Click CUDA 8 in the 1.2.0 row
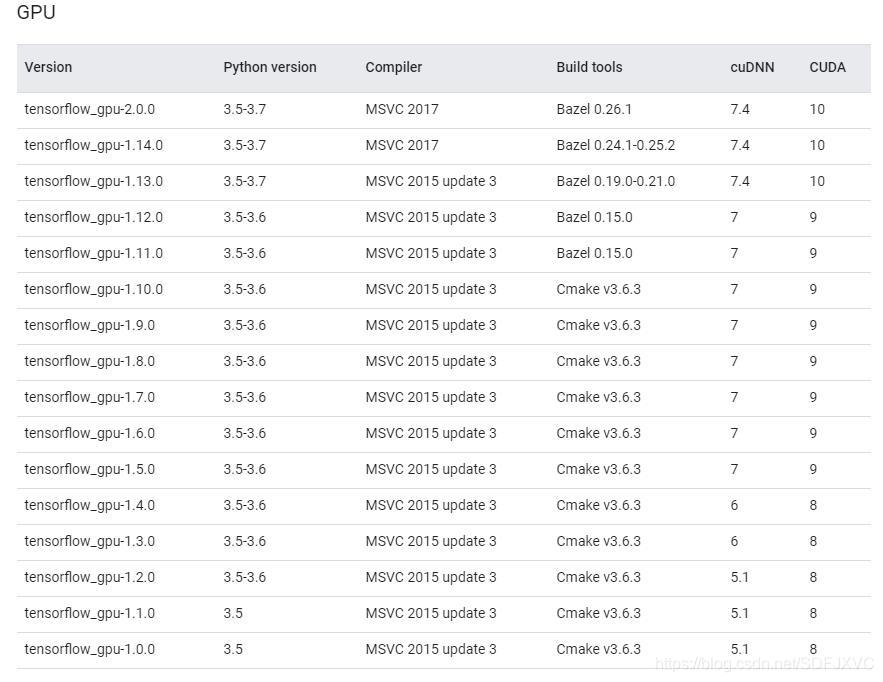This screenshot has height=682, width=883. pyautogui.click(x=813, y=578)
